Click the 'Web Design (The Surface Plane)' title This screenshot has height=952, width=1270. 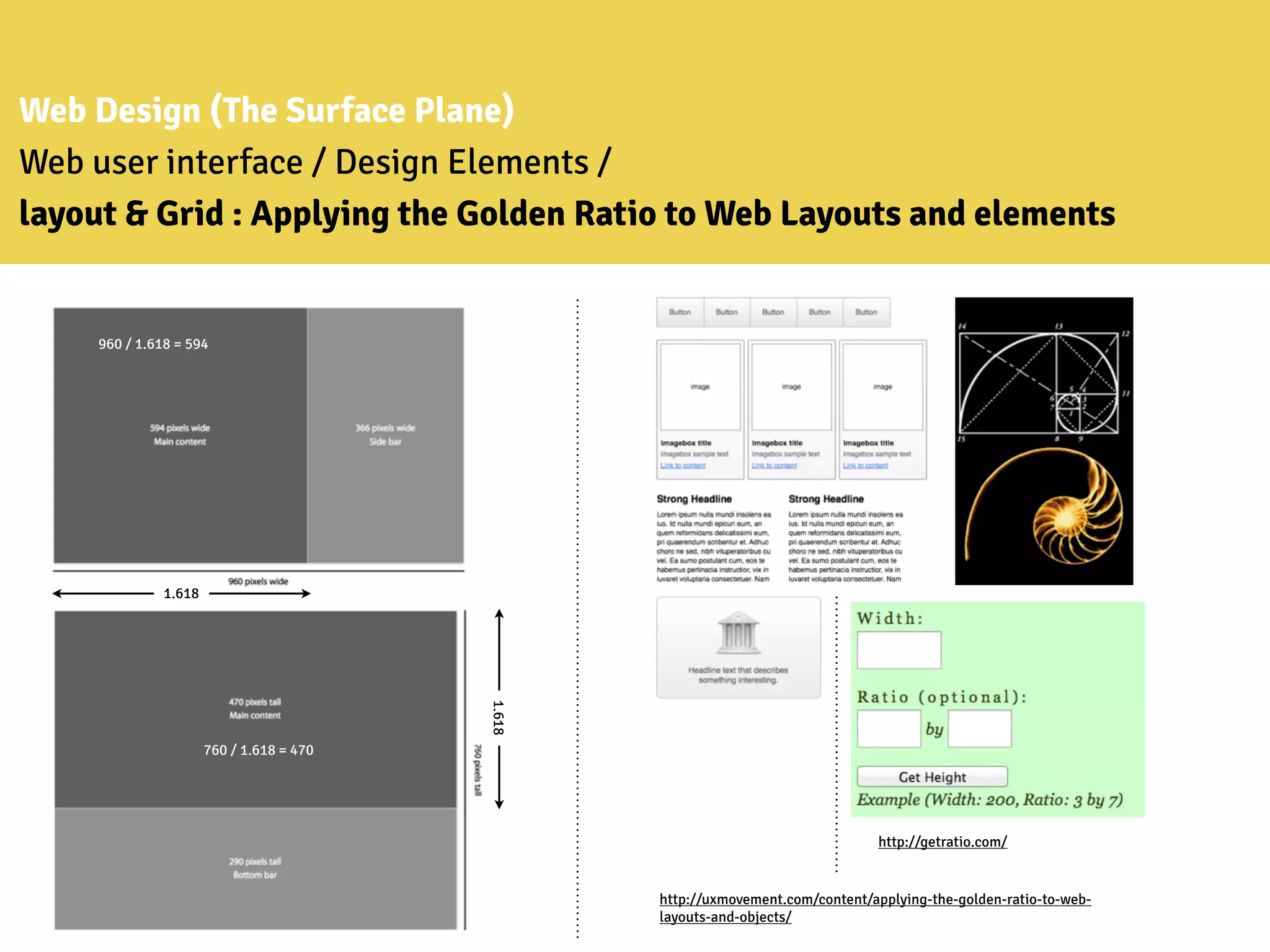tap(267, 110)
